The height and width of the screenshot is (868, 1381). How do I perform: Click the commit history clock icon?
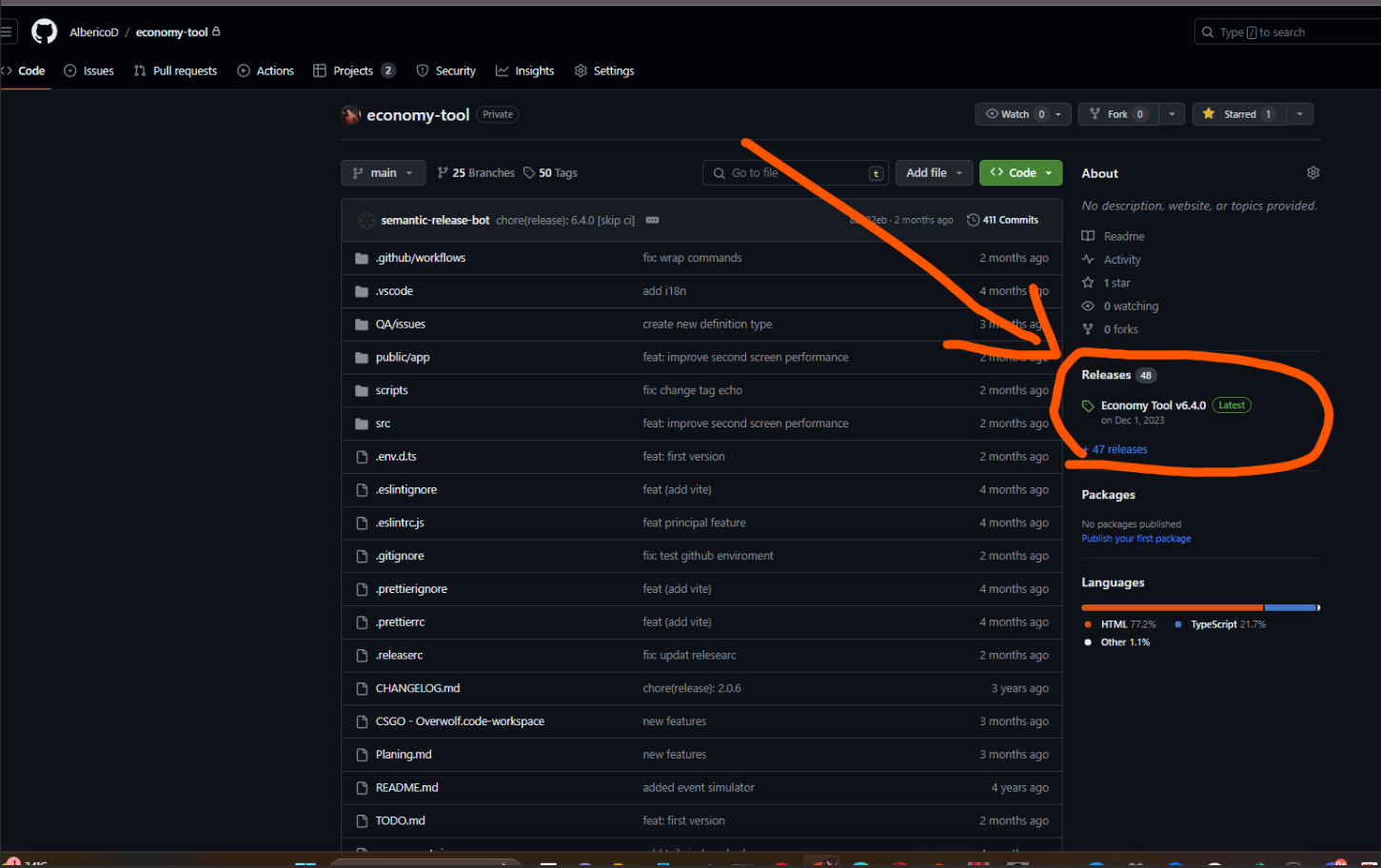pyautogui.click(x=973, y=220)
